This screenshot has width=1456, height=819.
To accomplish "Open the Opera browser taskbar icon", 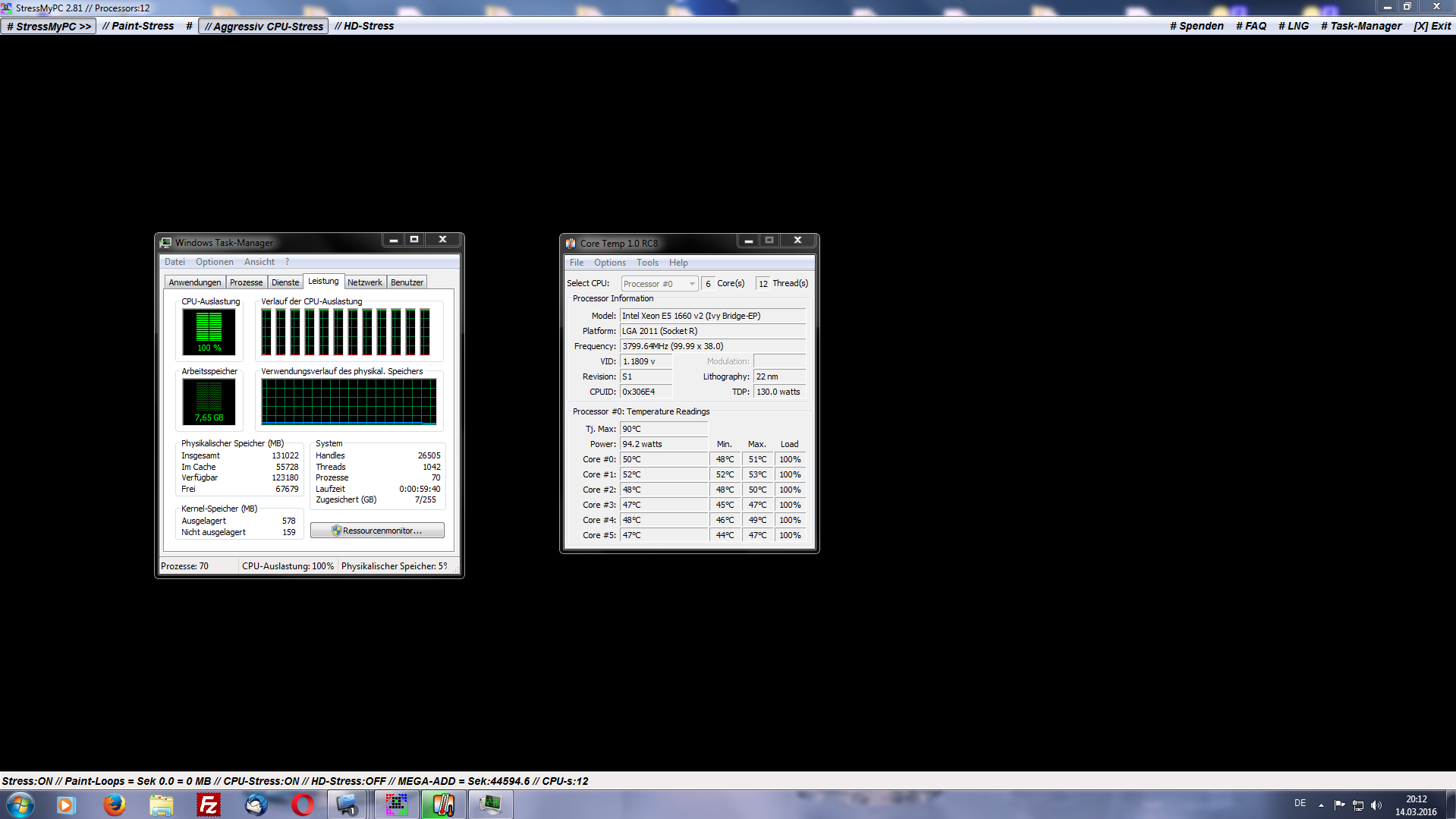I will click(x=303, y=805).
